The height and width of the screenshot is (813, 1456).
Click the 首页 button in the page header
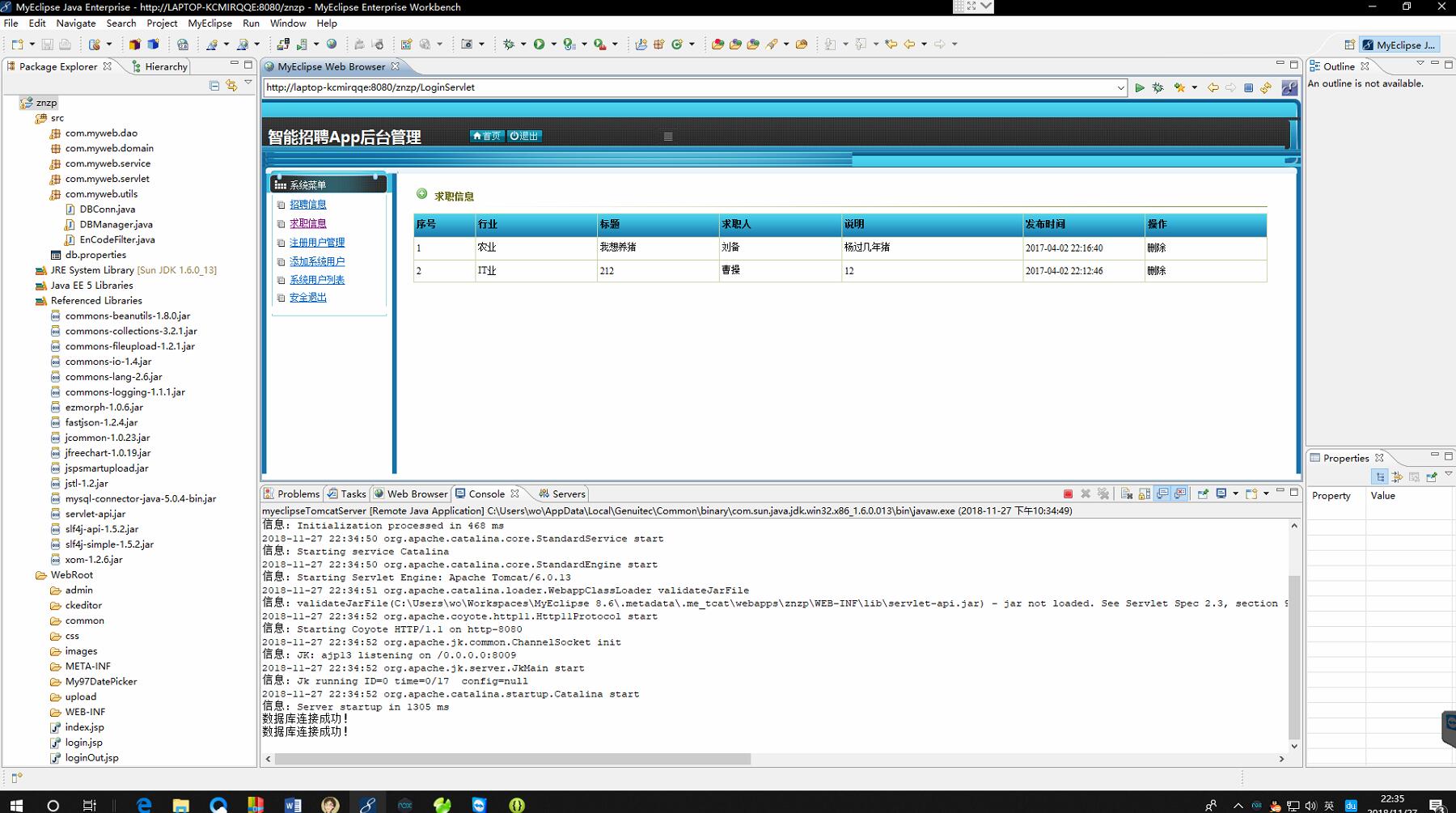[x=487, y=136]
